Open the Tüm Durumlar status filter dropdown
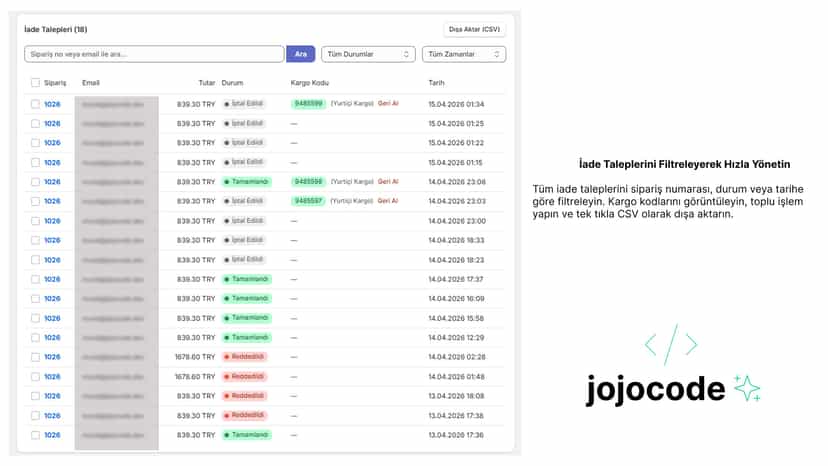828x466 pixels. coord(368,54)
